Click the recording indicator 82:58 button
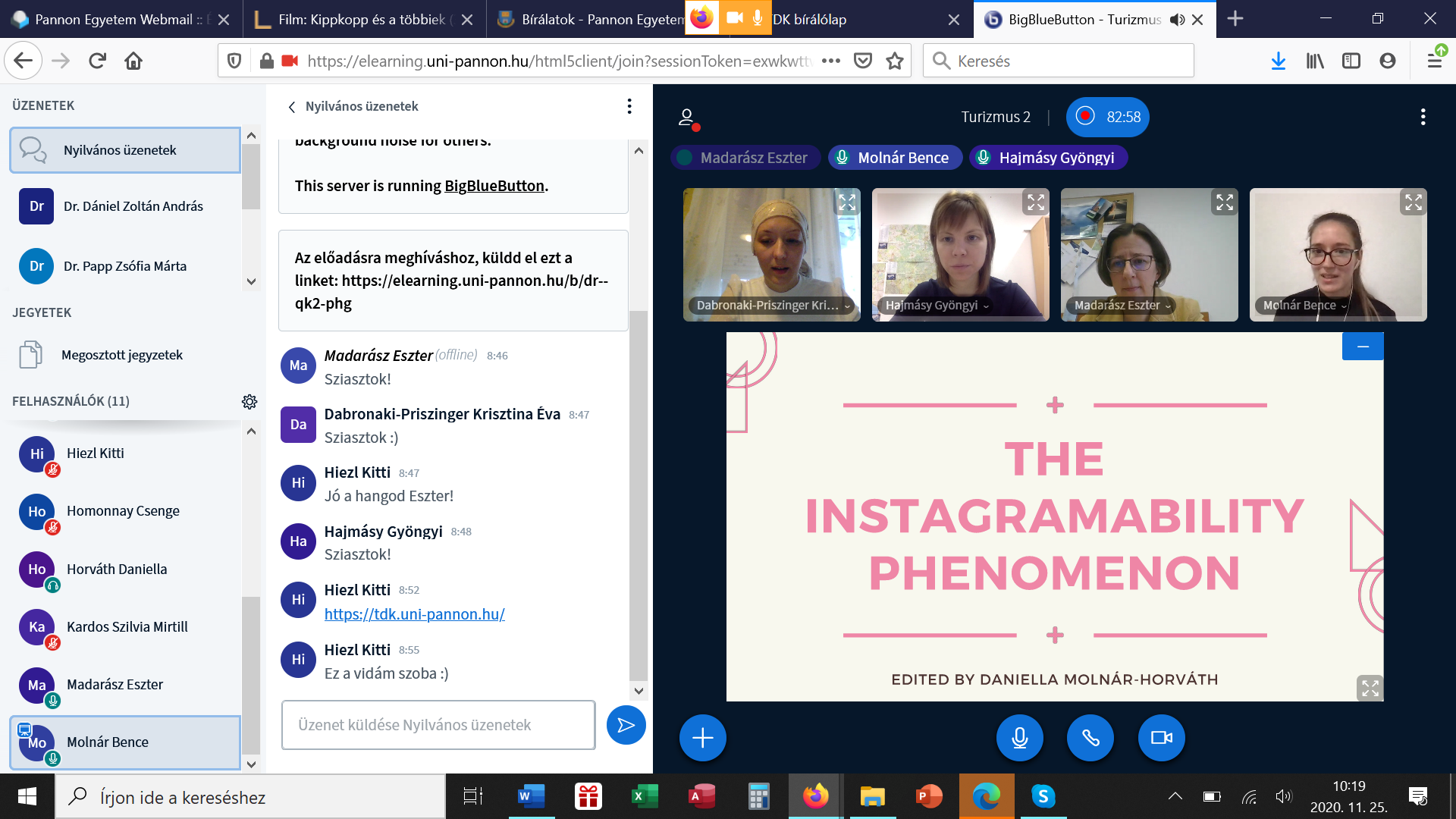 pos(1107,117)
